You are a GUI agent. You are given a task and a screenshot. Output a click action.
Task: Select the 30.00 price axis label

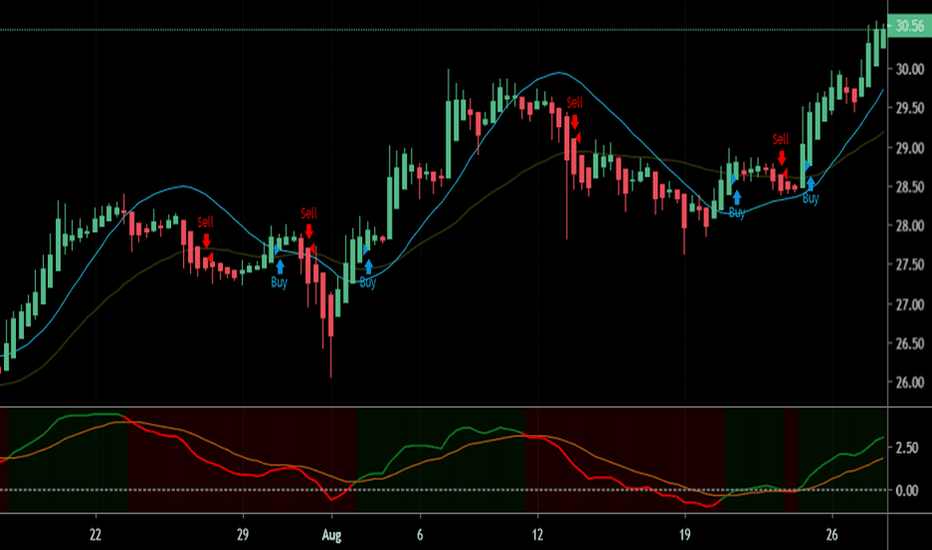tap(910, 69)
